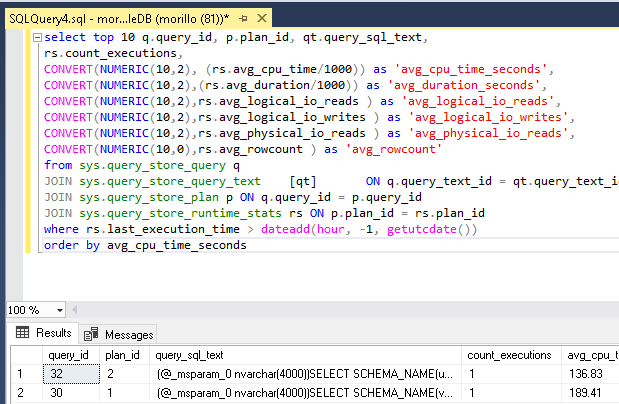Click plan_id cell with value 2
This screenshot has width=619, height=404.
coord(124,374)
